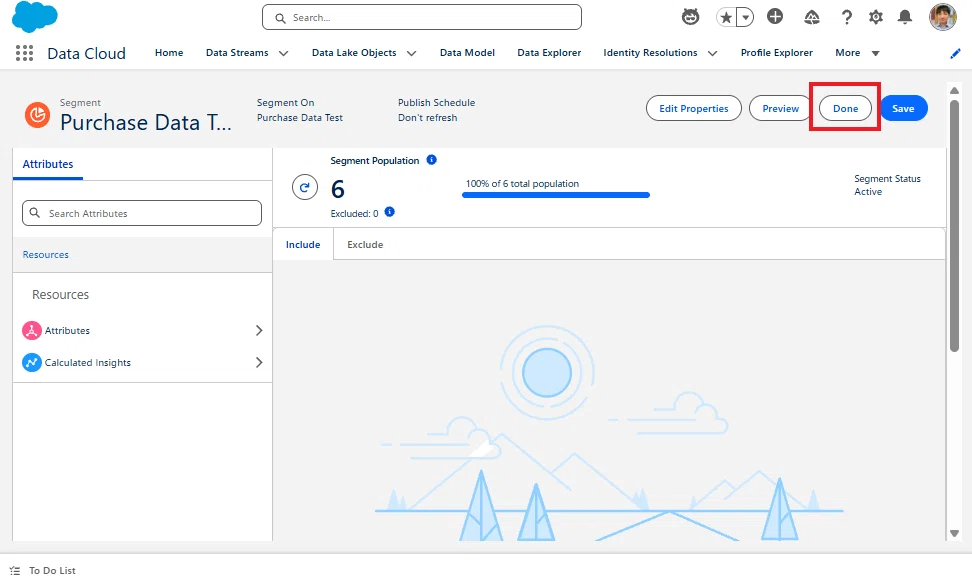Open the setup gear icon
Screen dimensions: 972x580
875,17
